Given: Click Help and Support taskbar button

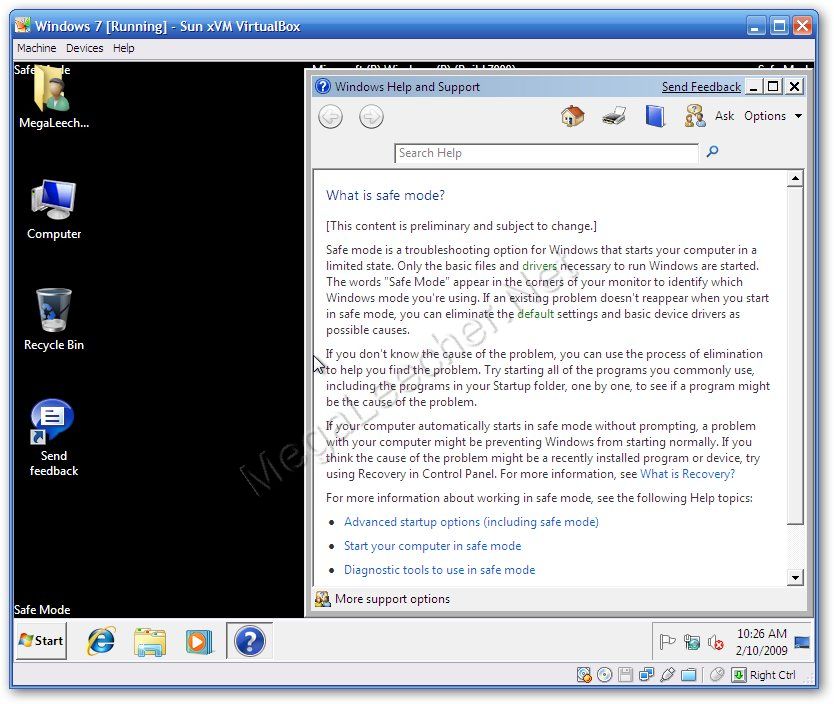Looking at the screenshot, I should pyautogui.click(x=249, y=641).
